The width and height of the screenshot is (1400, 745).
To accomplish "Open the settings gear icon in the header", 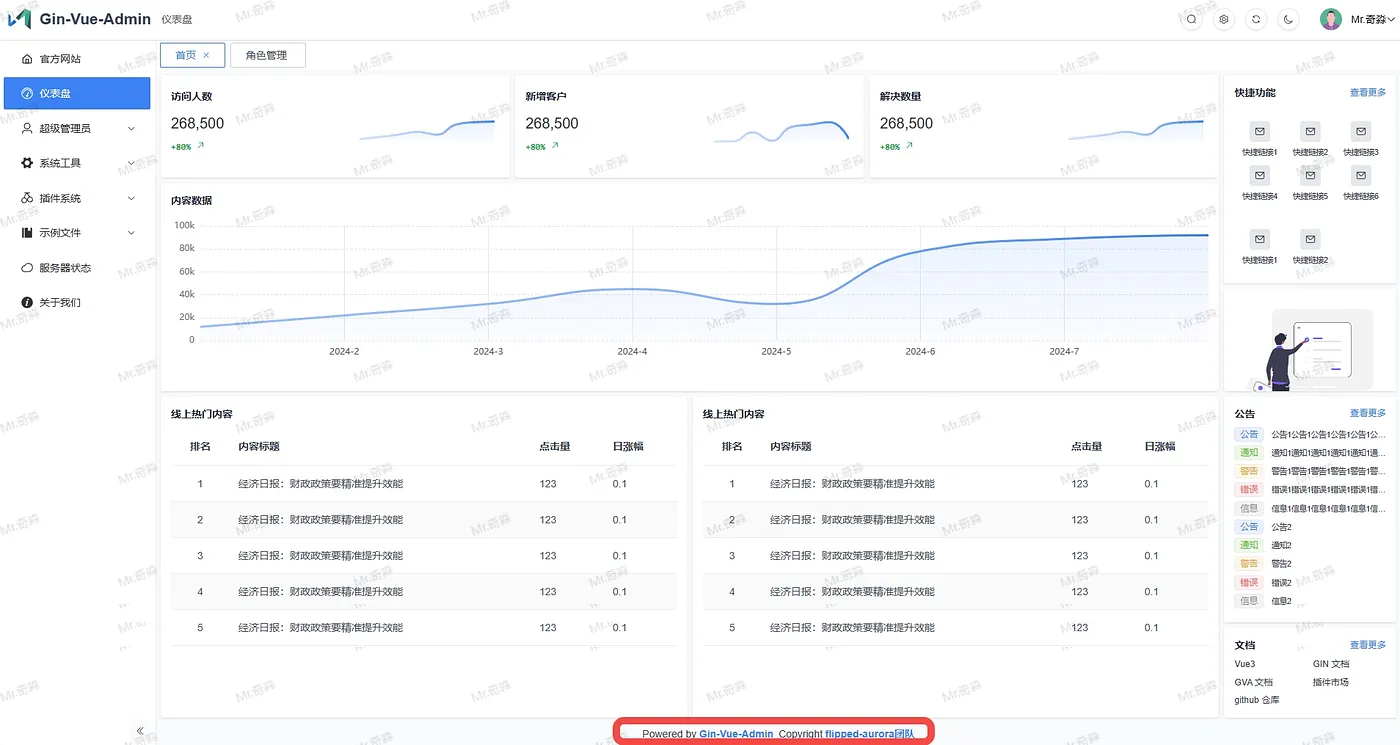I will tap(1224, 19).
